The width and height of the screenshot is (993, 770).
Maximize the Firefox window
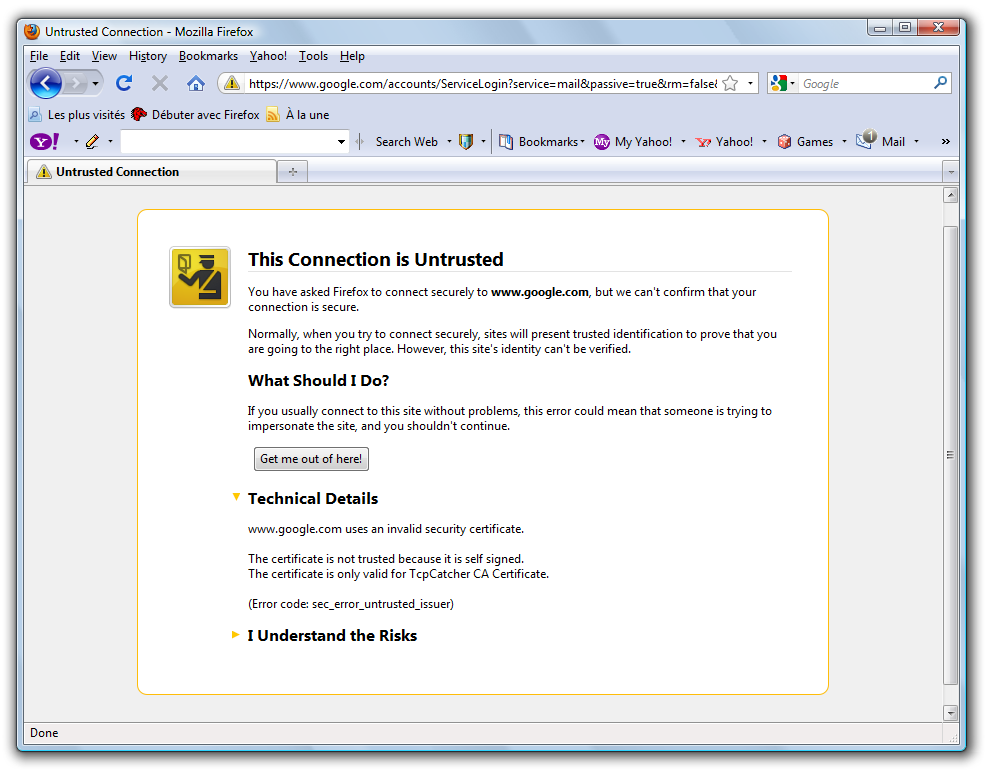905,27
